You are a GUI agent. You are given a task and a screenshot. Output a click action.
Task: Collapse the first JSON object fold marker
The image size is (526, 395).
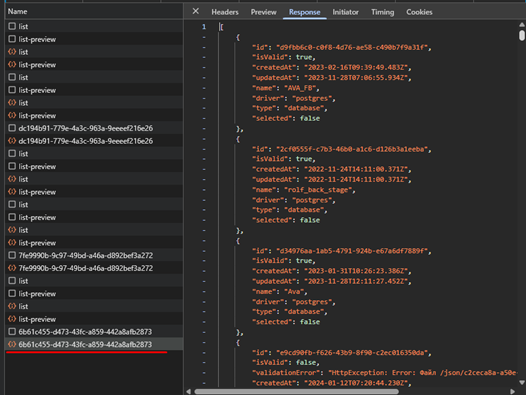point(204,37)
